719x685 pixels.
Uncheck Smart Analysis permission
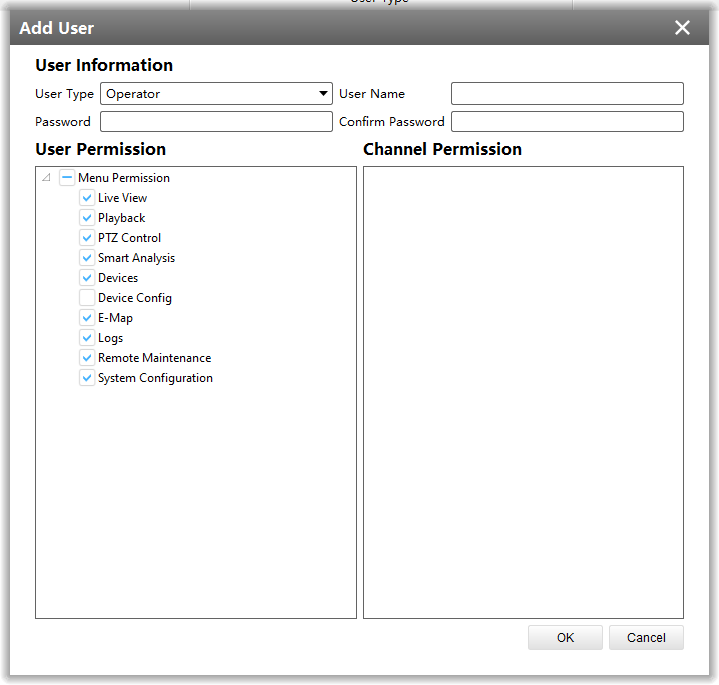pos(87,258)
